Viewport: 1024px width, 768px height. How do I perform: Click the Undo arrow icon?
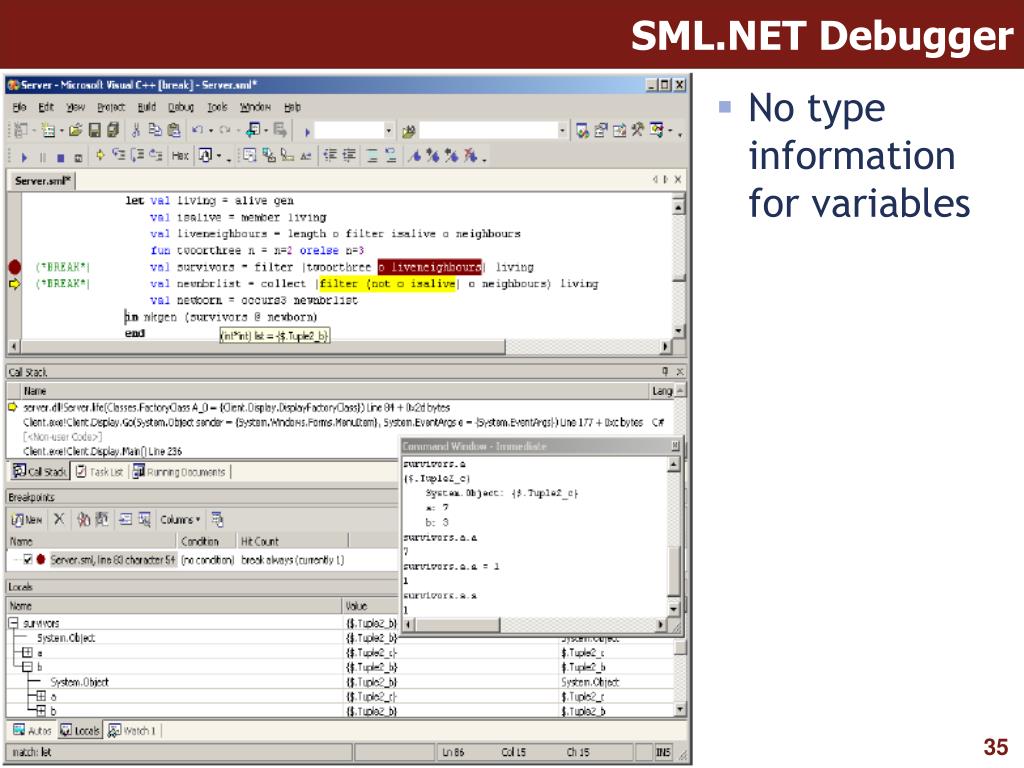pyautogui.click(x=197, y=131)
